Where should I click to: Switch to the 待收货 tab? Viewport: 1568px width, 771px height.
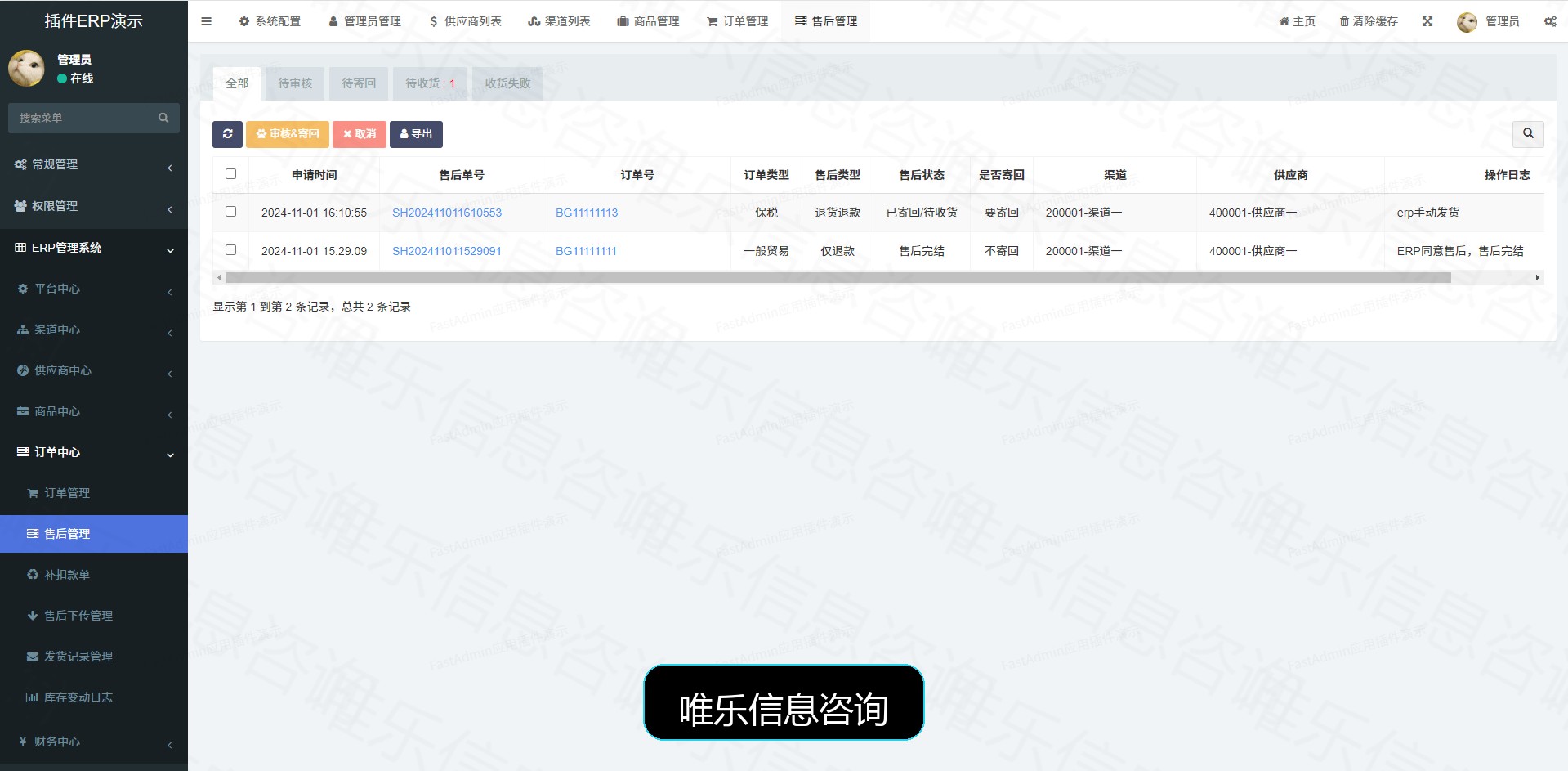pyautogui.click(x=430, y=83)
